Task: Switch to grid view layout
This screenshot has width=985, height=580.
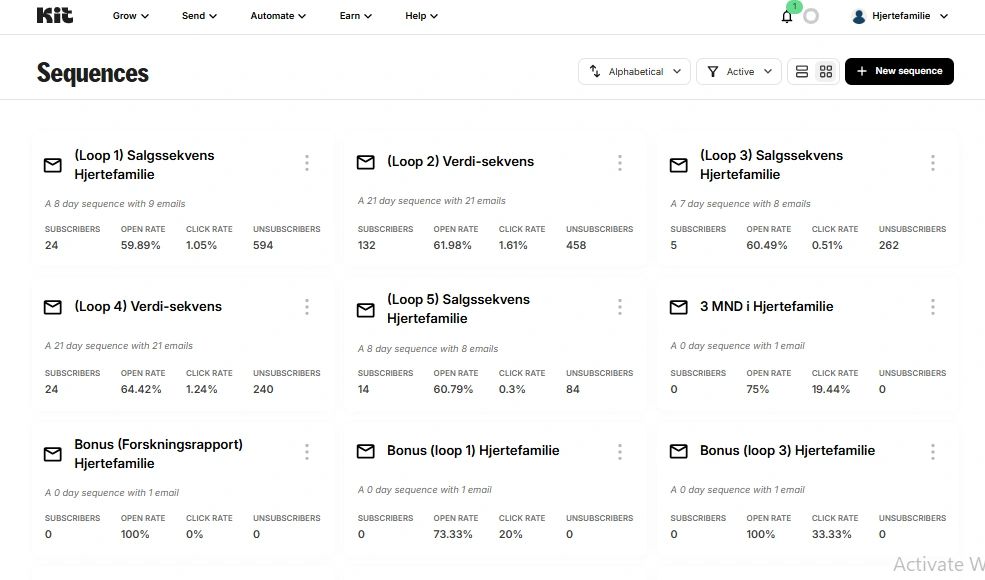Action: click(x=826, y=72)
